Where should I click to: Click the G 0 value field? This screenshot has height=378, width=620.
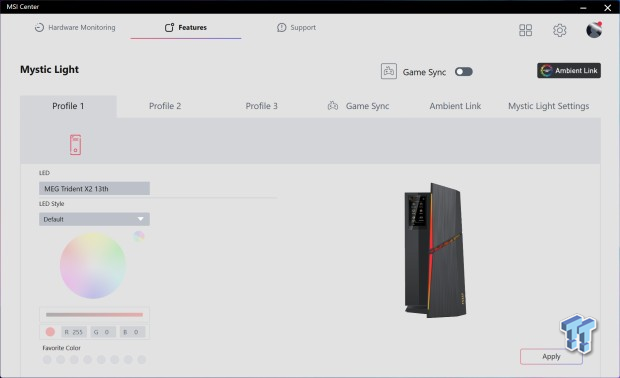click(103, 332)
